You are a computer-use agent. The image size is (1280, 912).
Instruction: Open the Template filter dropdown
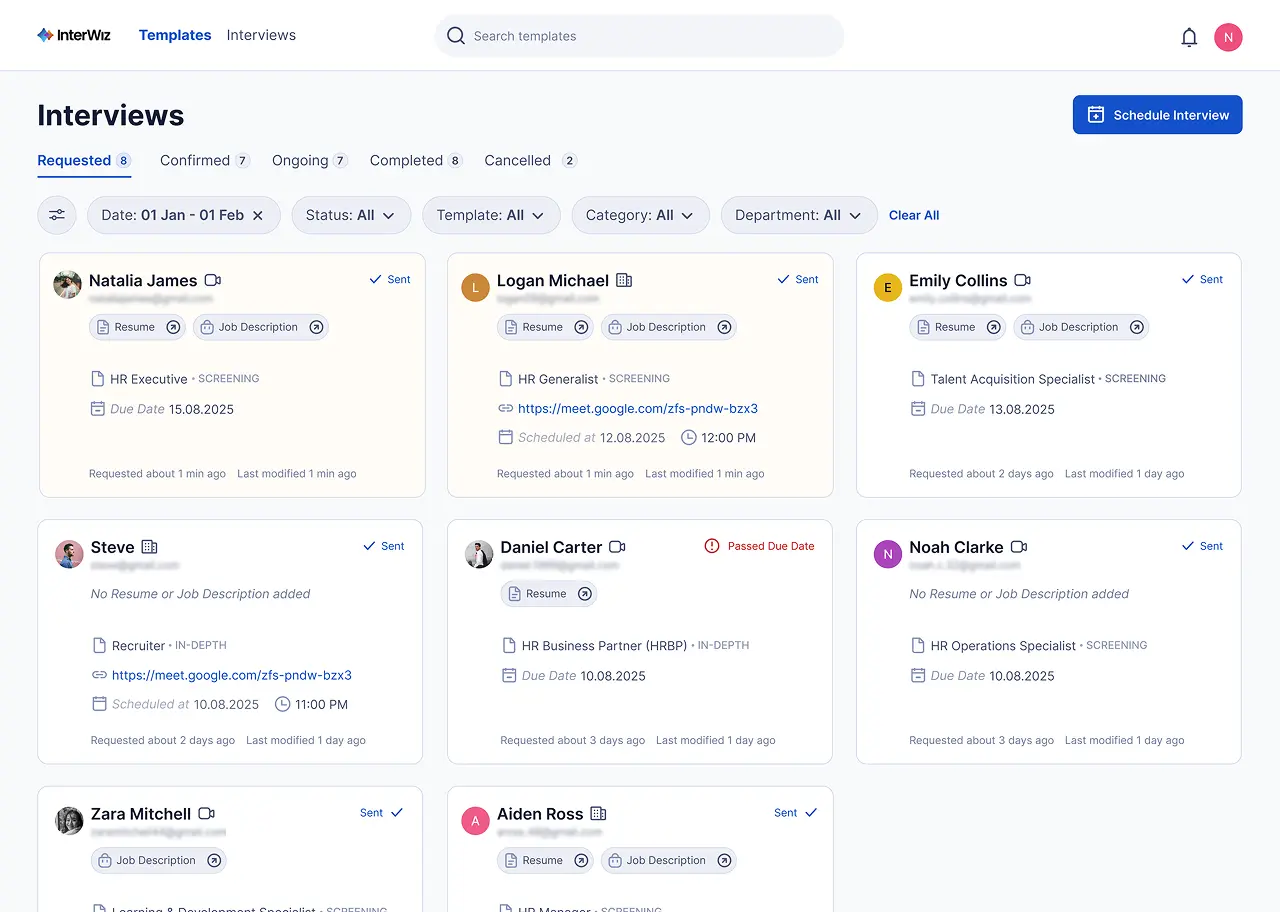[491, 215]
